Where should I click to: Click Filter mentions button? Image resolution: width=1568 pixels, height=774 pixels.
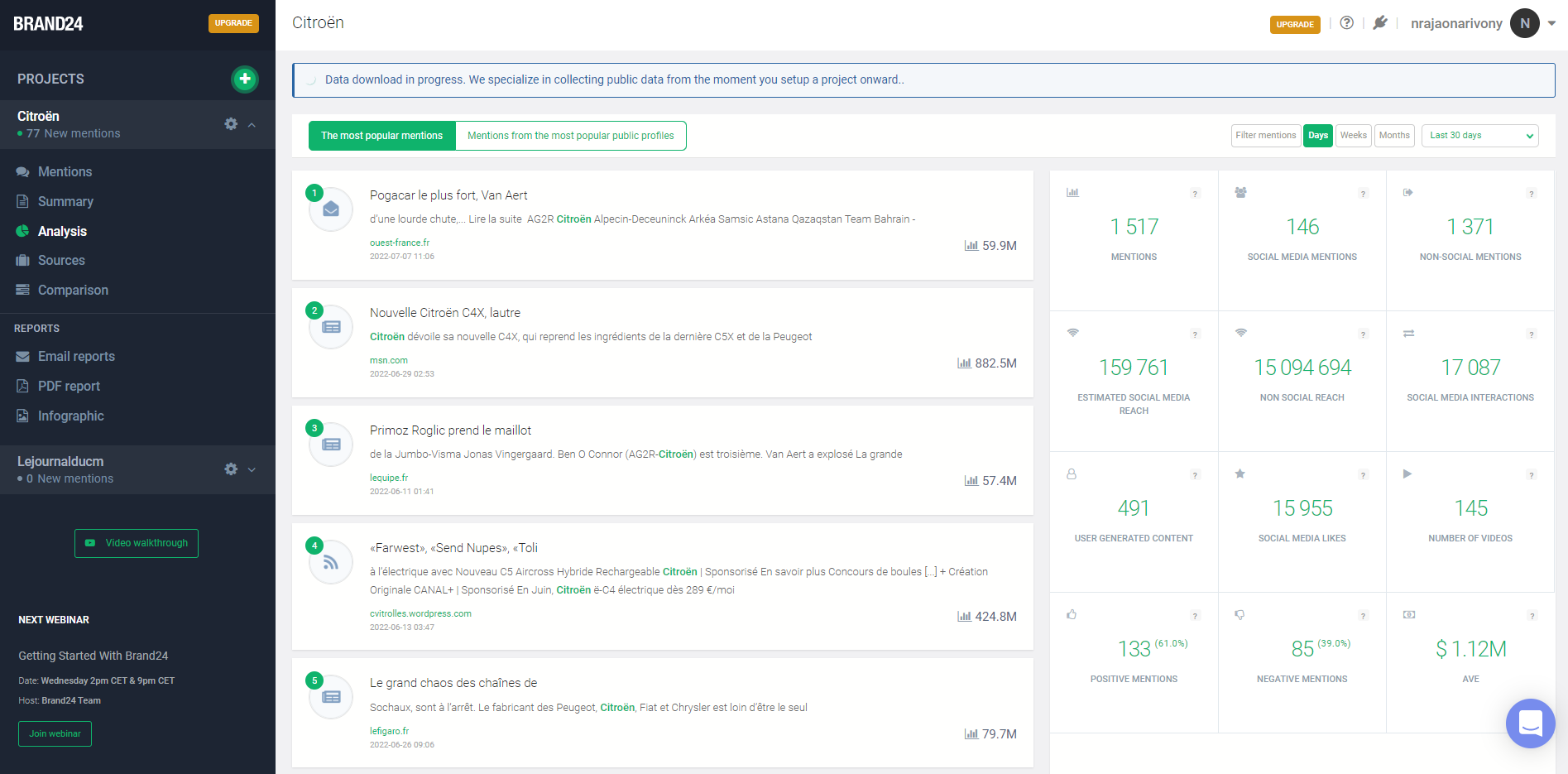coord(1266,136)
